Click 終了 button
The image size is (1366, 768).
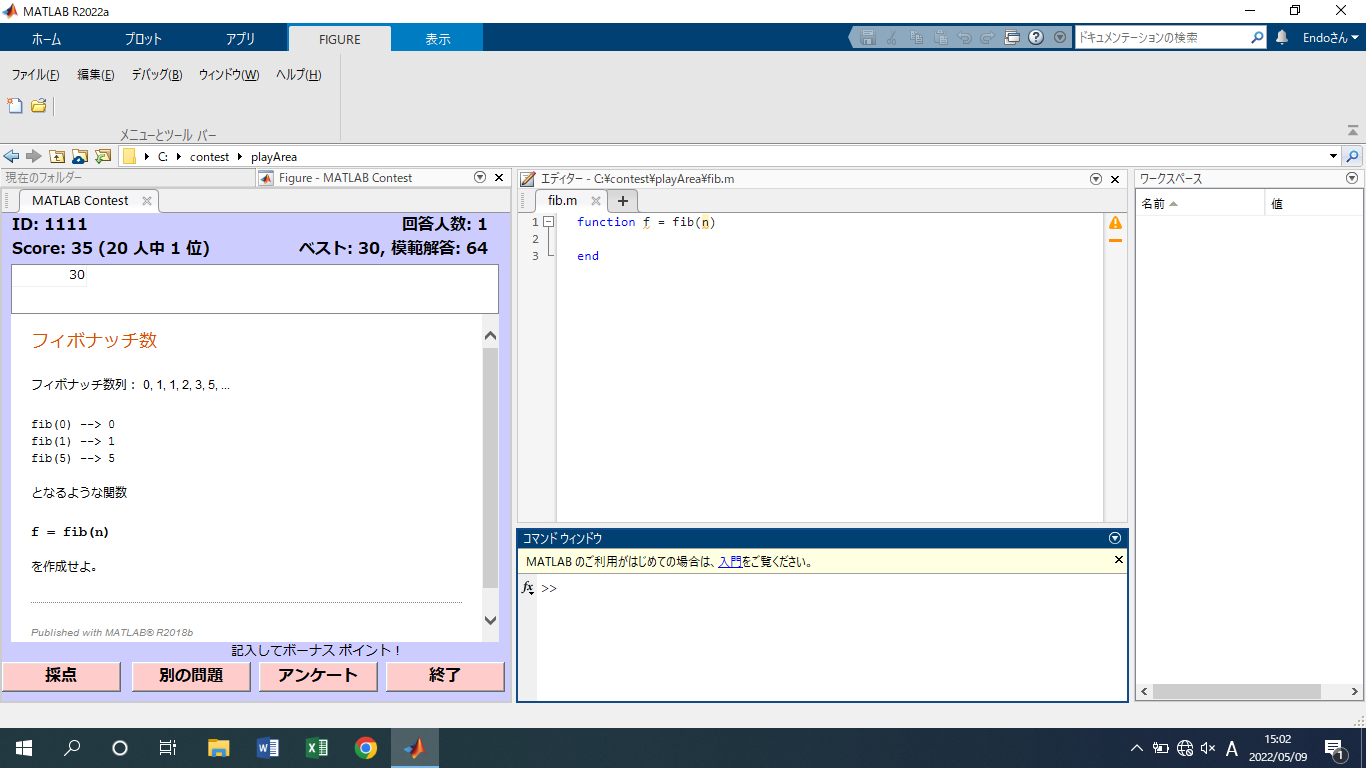point(445,676)
